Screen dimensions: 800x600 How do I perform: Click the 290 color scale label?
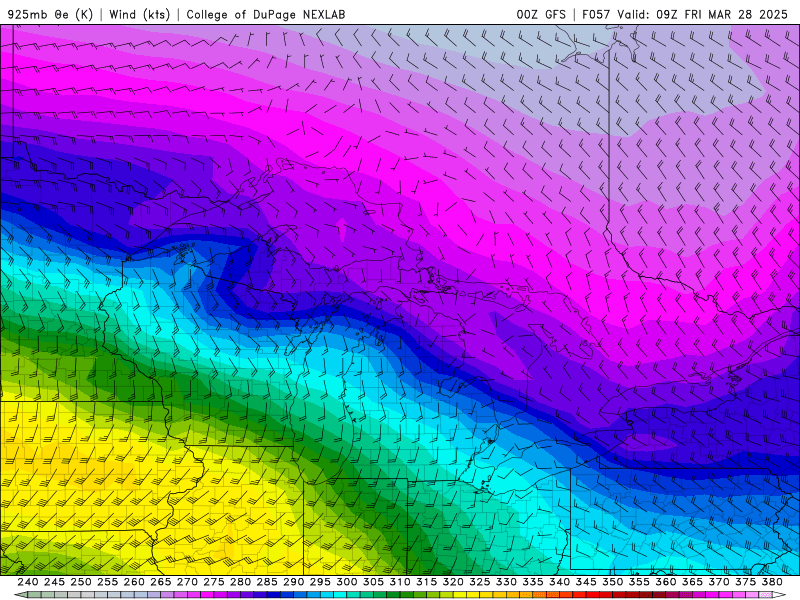click(x=293, y=582)
